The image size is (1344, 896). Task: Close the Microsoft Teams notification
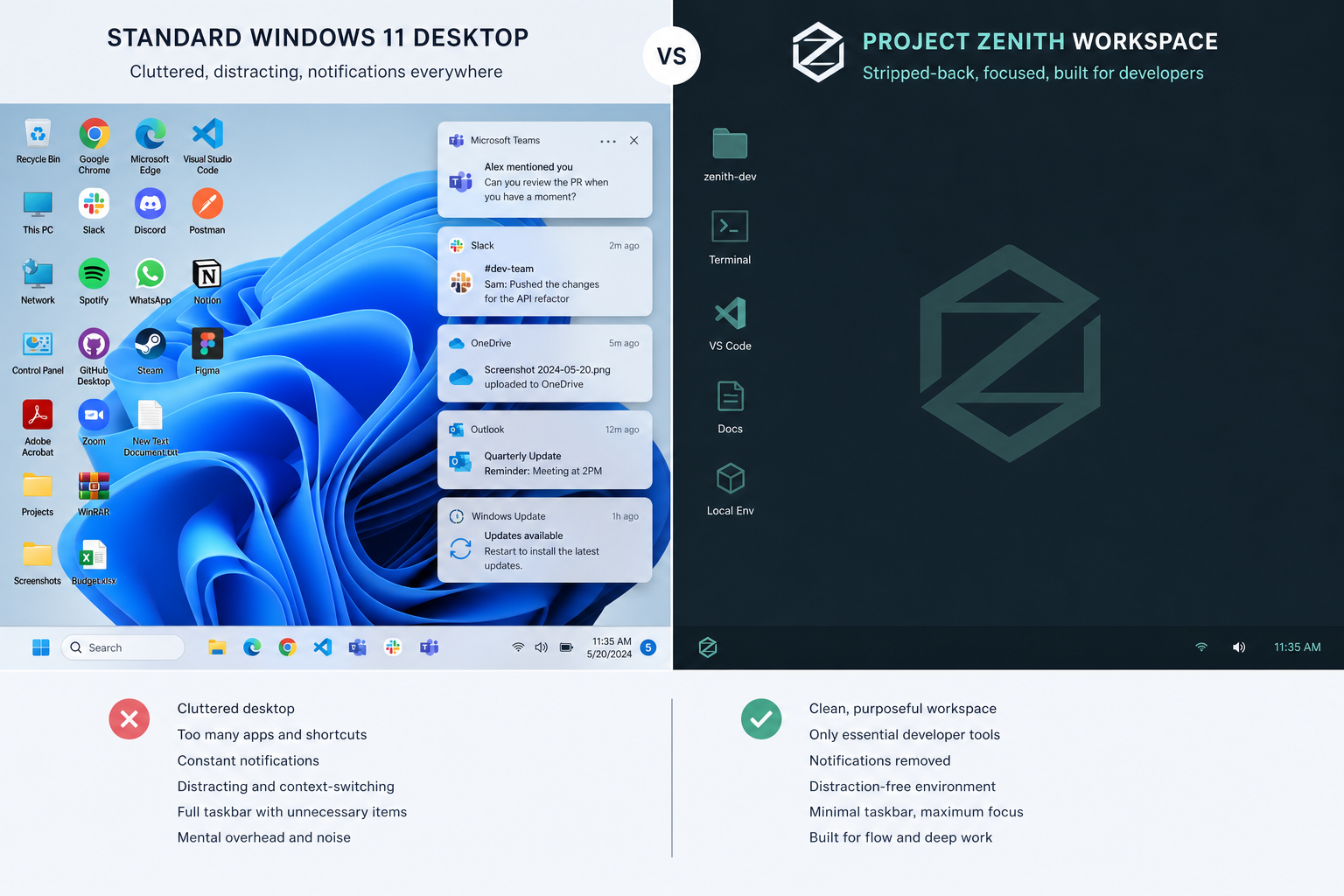(634, 140)
